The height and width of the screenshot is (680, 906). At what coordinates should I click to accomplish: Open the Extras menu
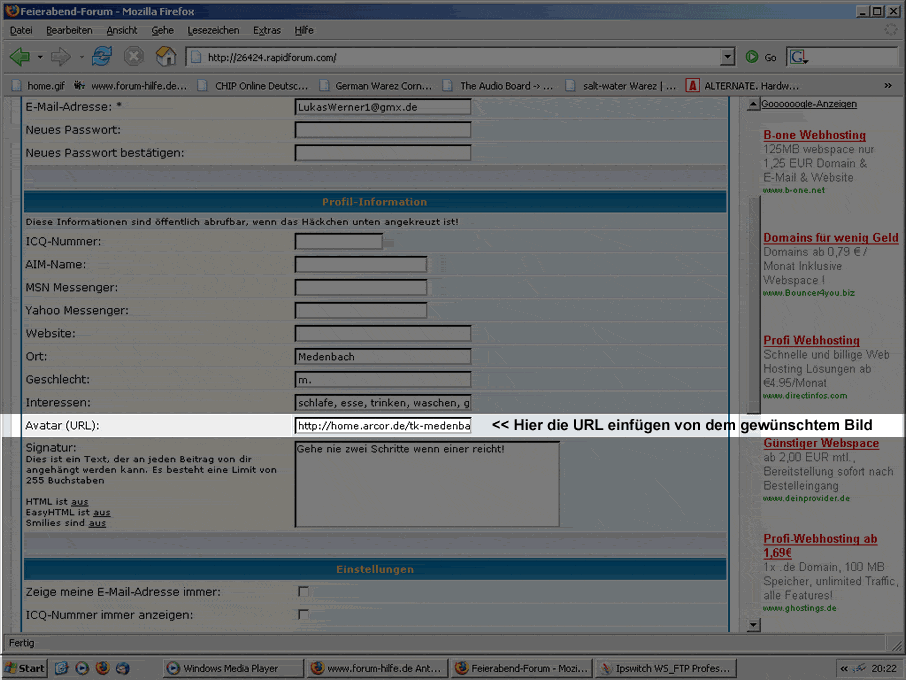tap(266, 31)
